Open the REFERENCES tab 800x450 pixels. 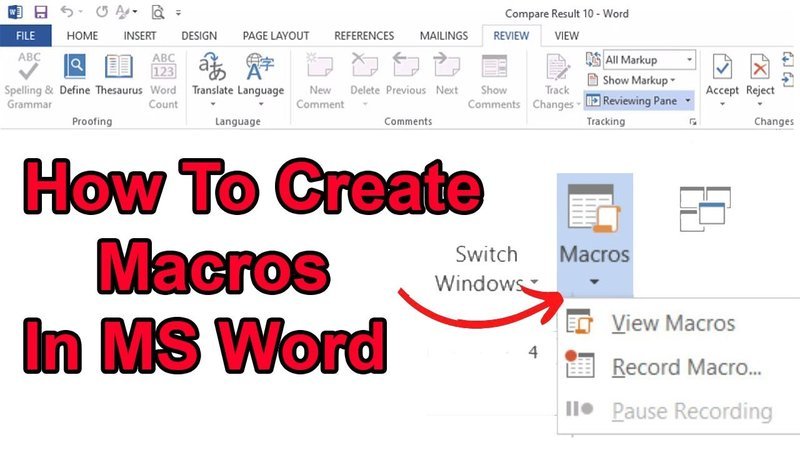coord(364,36)
